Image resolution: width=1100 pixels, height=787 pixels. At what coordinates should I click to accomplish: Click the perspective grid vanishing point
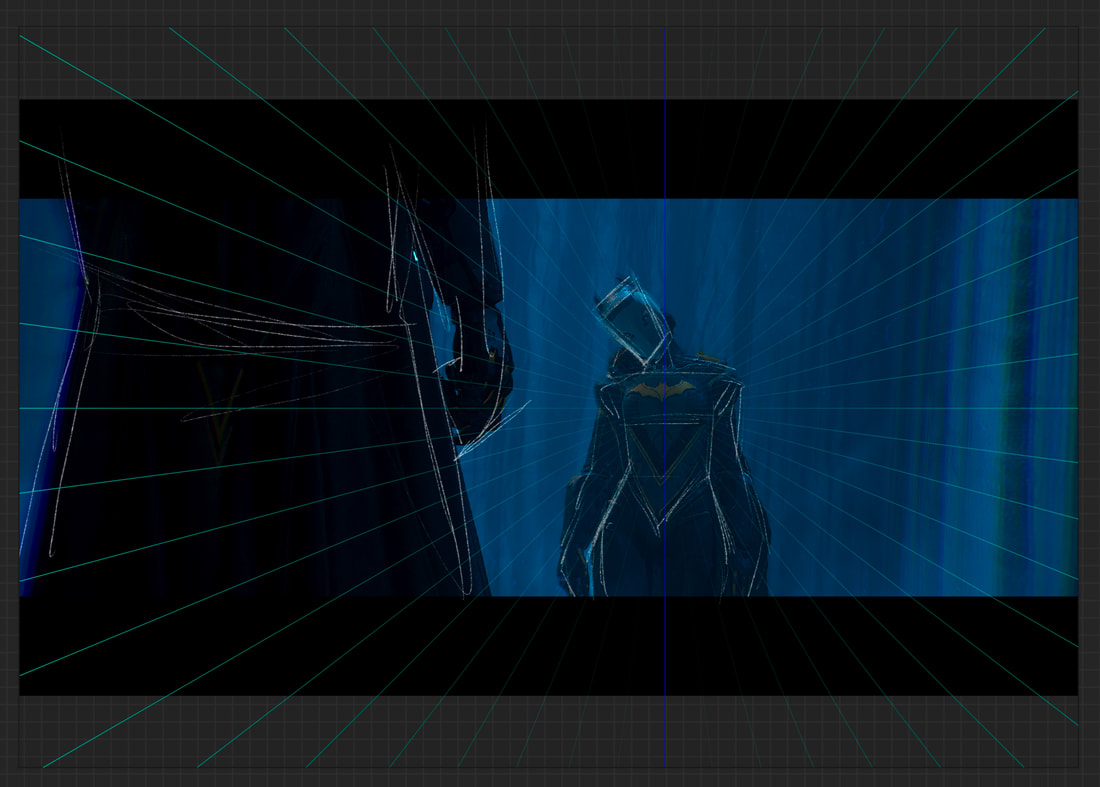click(665, 408)
